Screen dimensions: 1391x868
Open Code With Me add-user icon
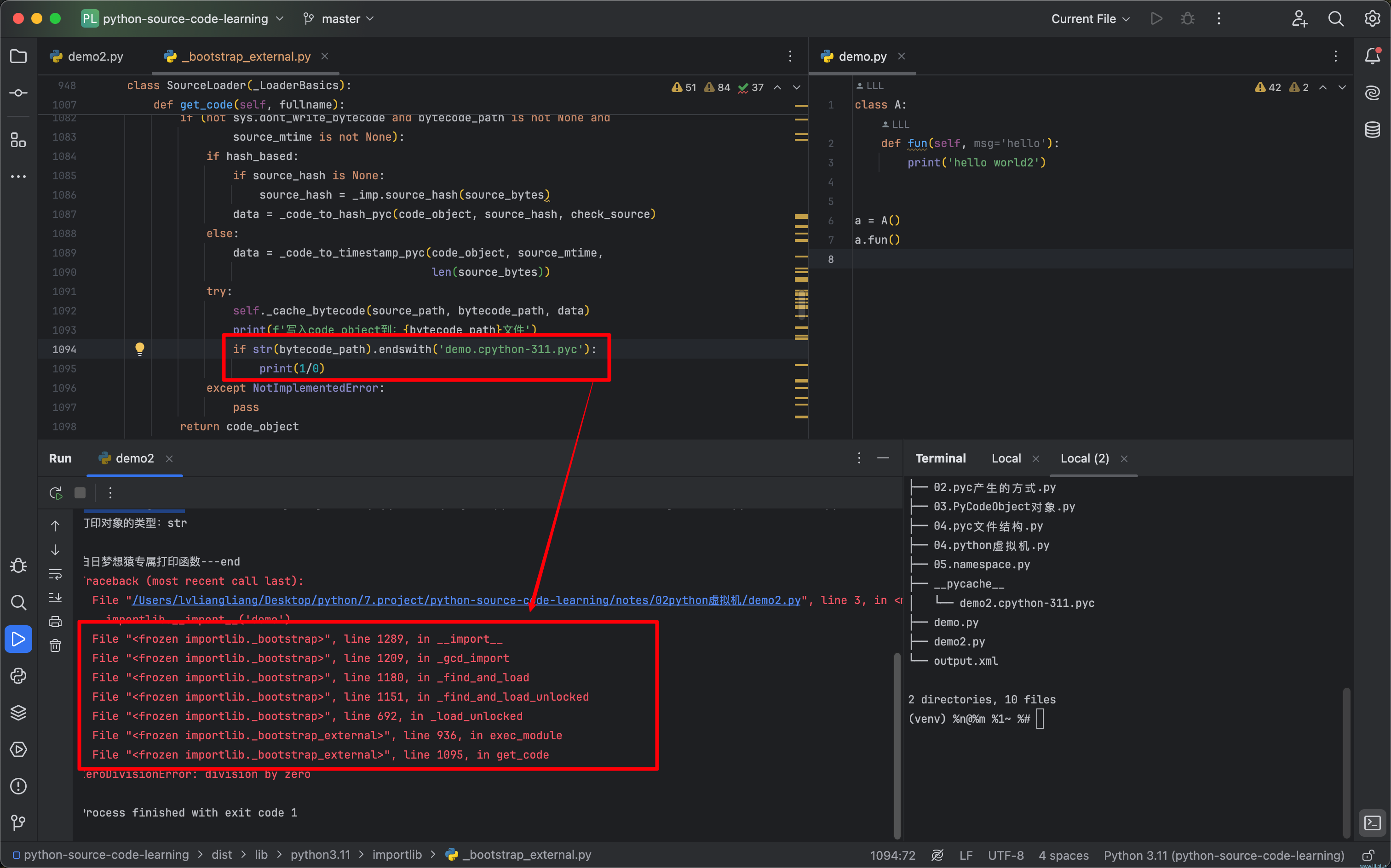(x=1299, y=18)
